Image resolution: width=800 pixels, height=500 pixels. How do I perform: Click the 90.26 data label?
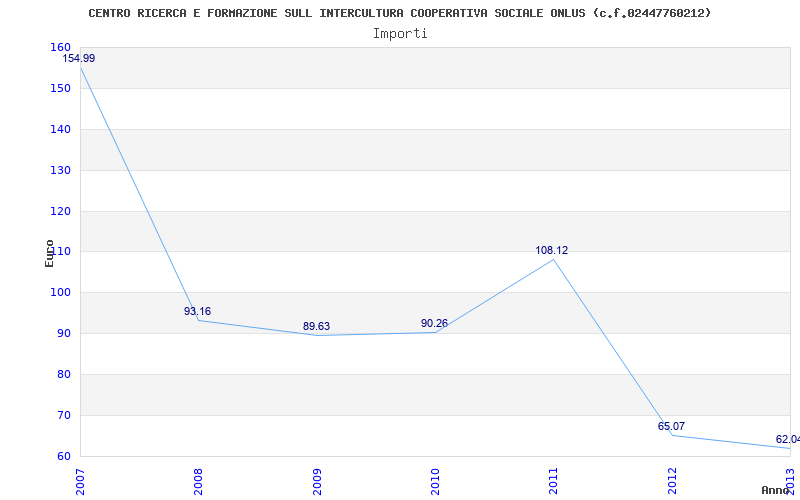[x=434, y=323]
